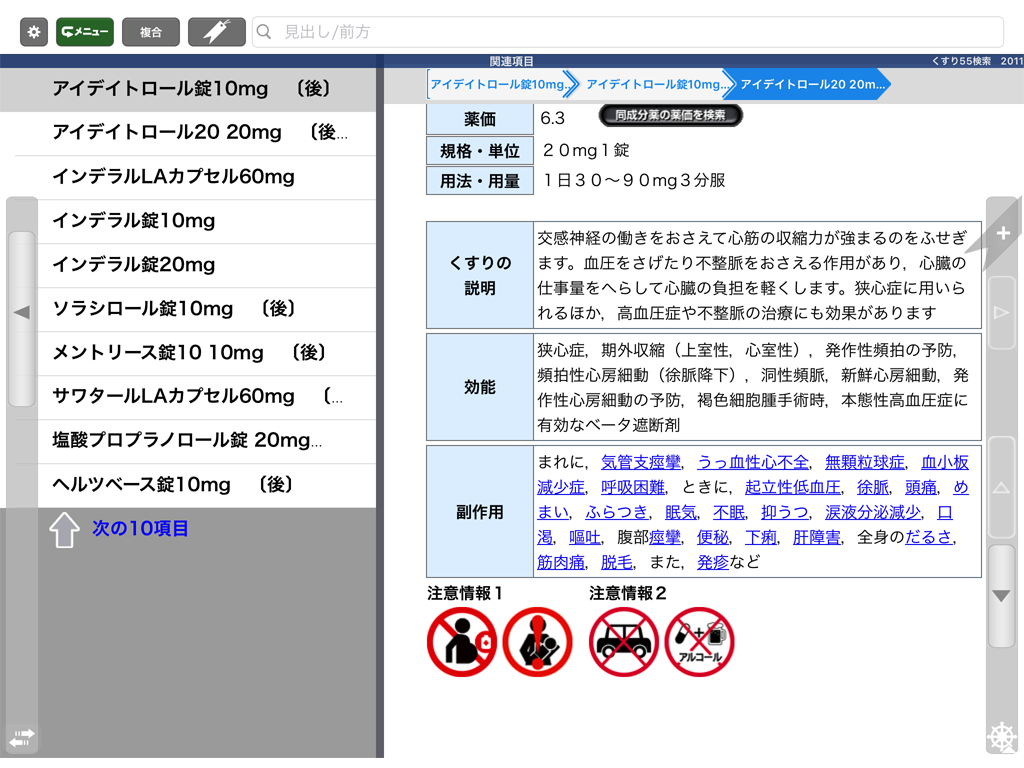Click the 副作用 row header cell
Viewport: 1024px width, 768px height.
pyautogui.click(x=480, y=512)
